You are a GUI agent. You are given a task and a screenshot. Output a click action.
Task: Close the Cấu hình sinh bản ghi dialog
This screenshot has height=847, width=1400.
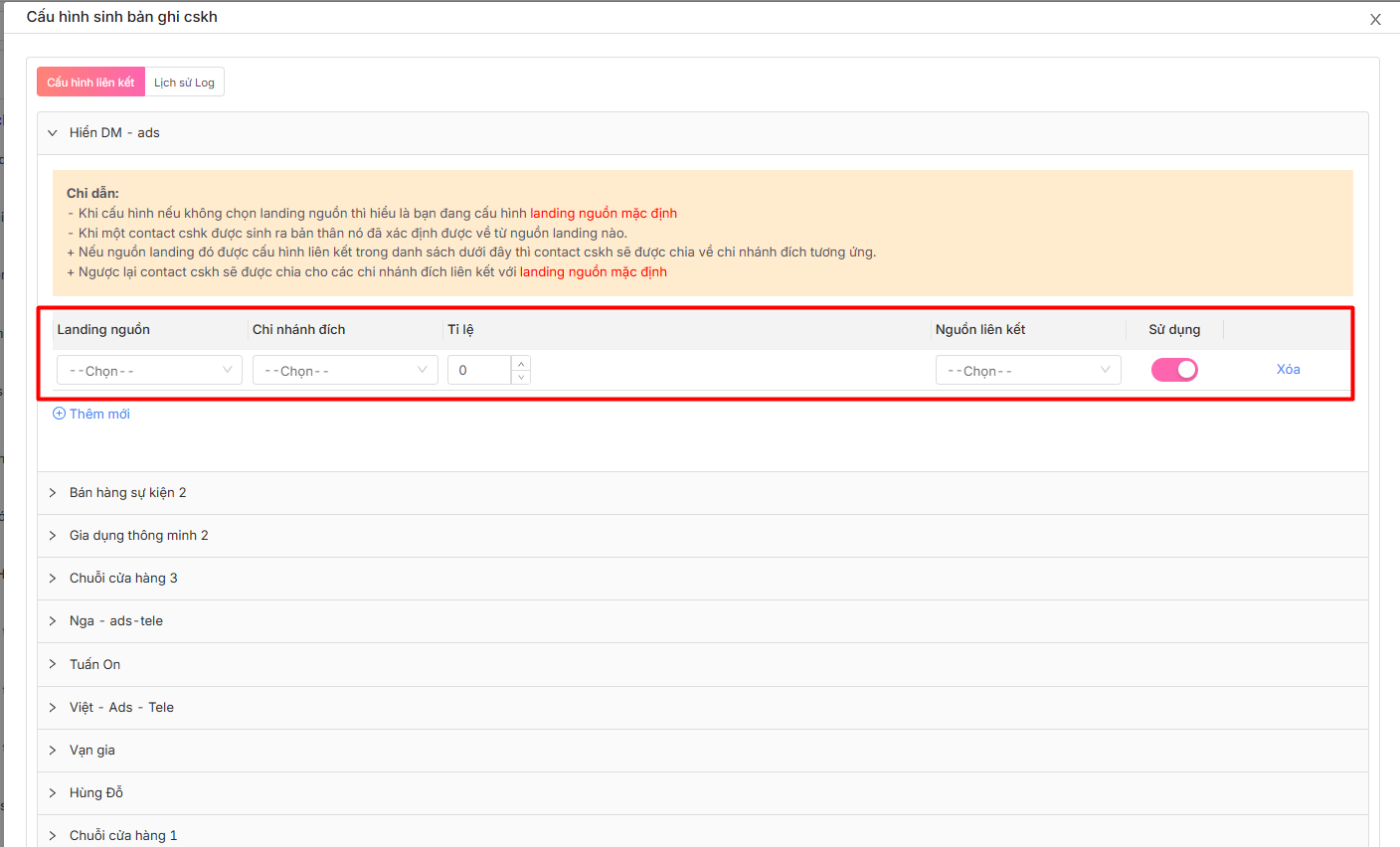tap(1375, 20)
